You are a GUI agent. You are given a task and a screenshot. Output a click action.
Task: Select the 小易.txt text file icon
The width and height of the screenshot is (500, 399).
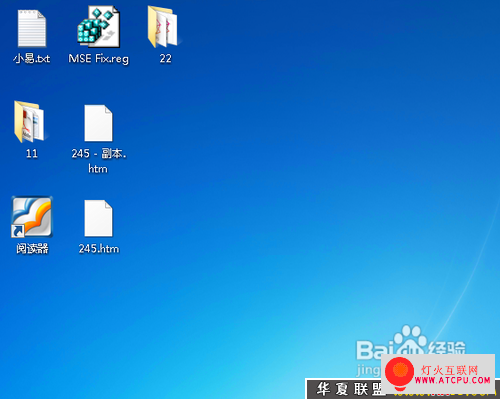(32, 28)
